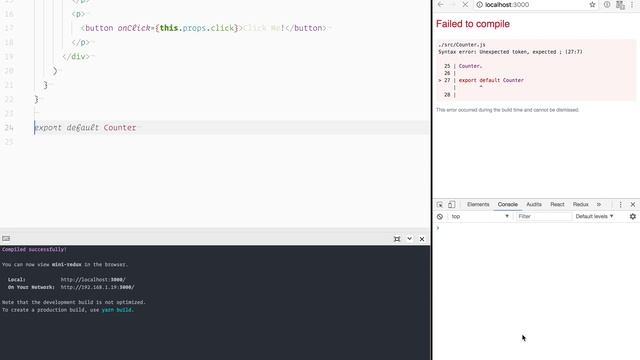The image size is (640, 360).
Task: Open the http://localhost:3000/ link in terminal
Action: [93, 280]
